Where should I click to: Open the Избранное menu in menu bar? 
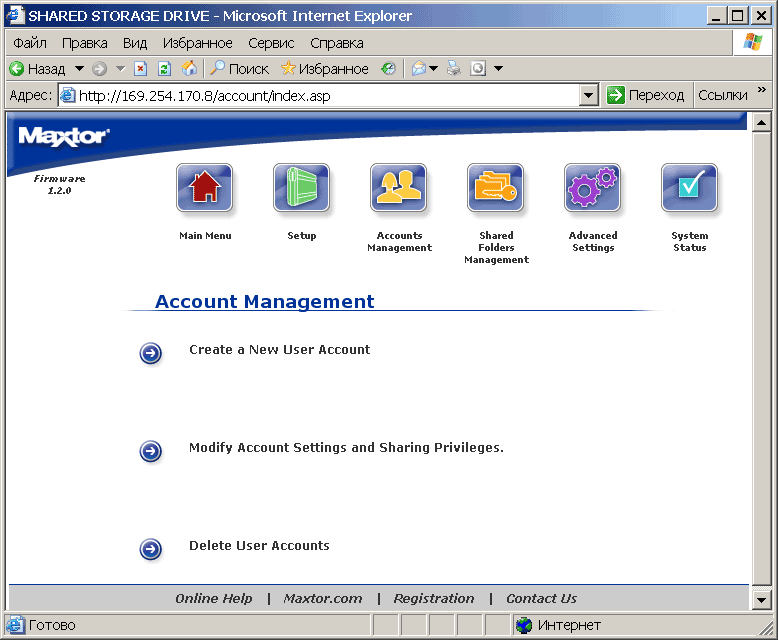197,43
